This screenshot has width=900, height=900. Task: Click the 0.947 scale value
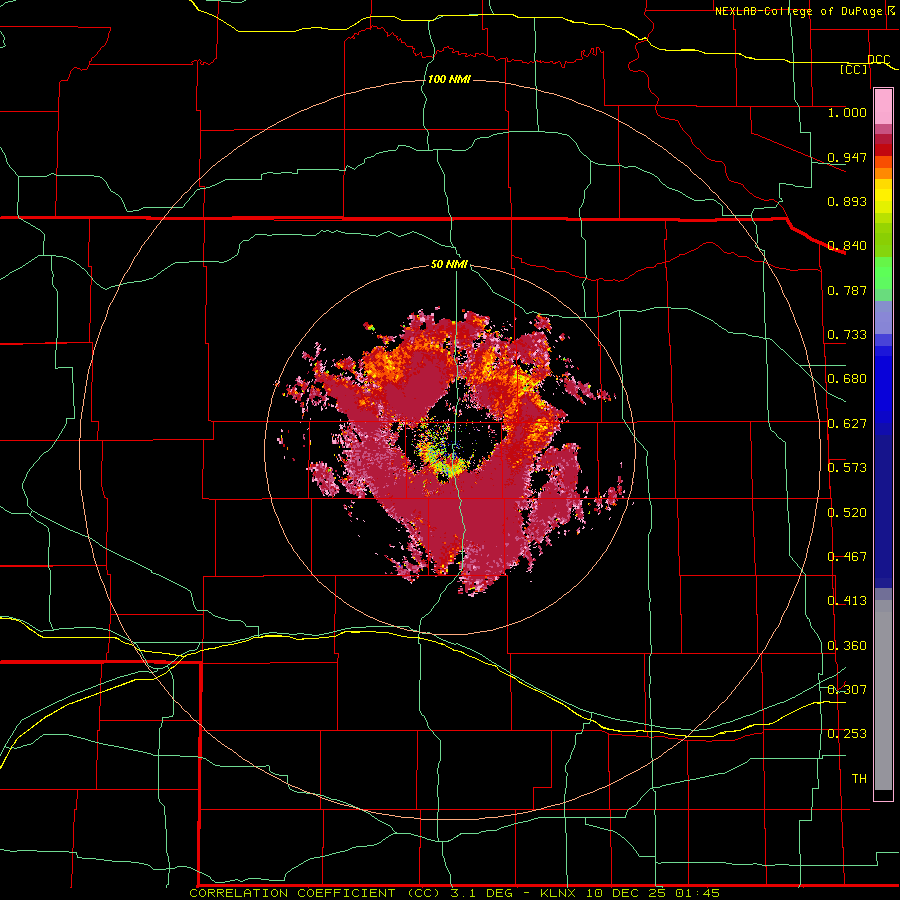click(847, 157)
